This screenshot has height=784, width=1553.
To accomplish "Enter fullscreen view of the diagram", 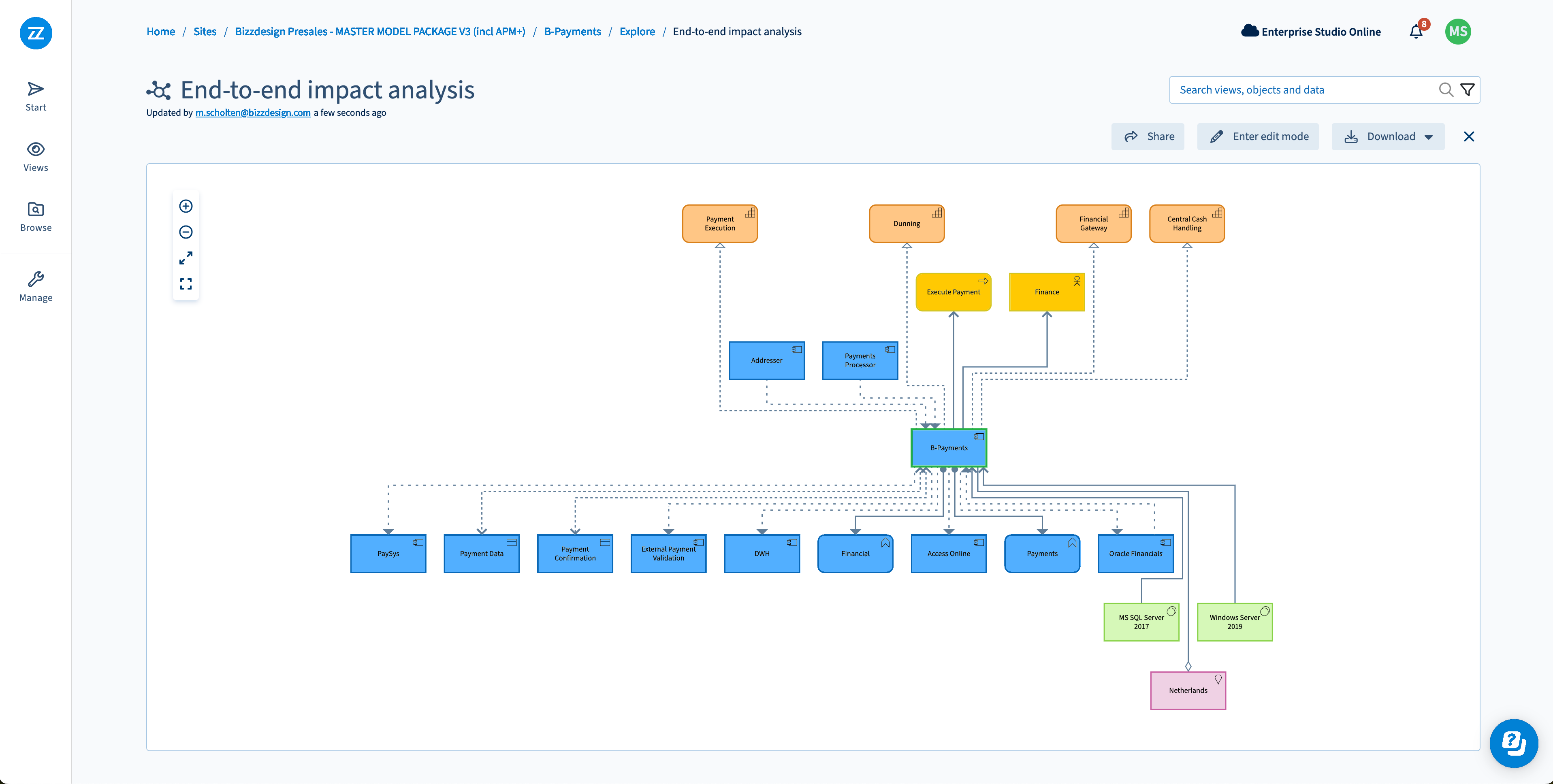I will 186,258.
